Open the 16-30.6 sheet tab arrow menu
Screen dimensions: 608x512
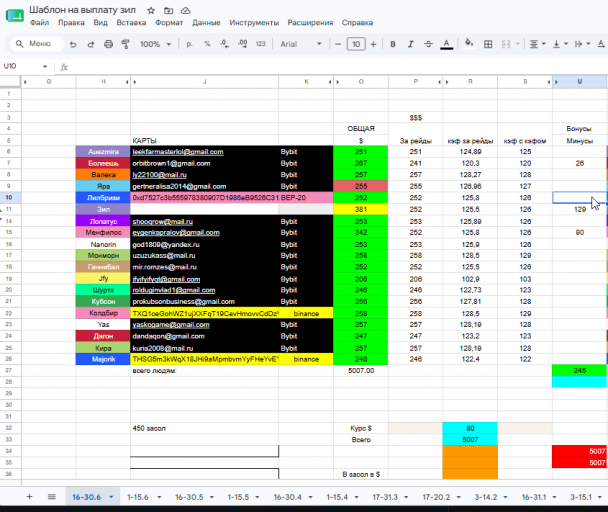tap(111, 497)
